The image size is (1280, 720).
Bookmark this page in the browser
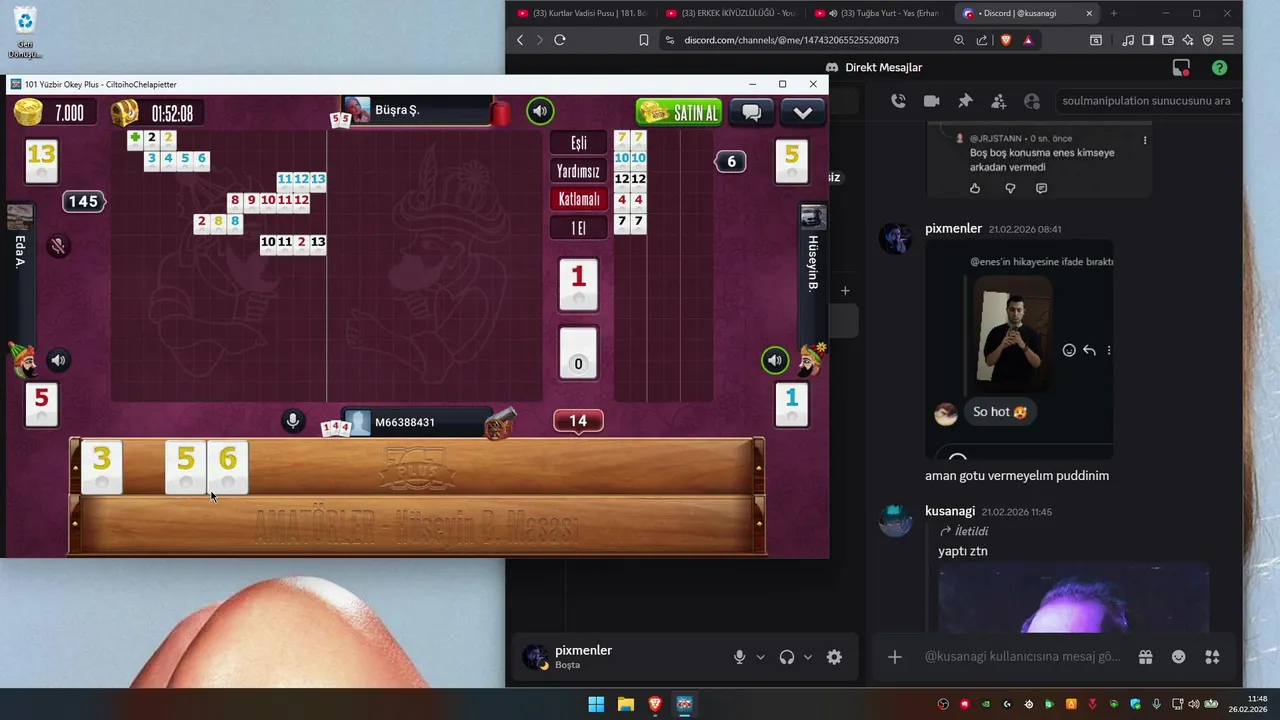point(644,40)
